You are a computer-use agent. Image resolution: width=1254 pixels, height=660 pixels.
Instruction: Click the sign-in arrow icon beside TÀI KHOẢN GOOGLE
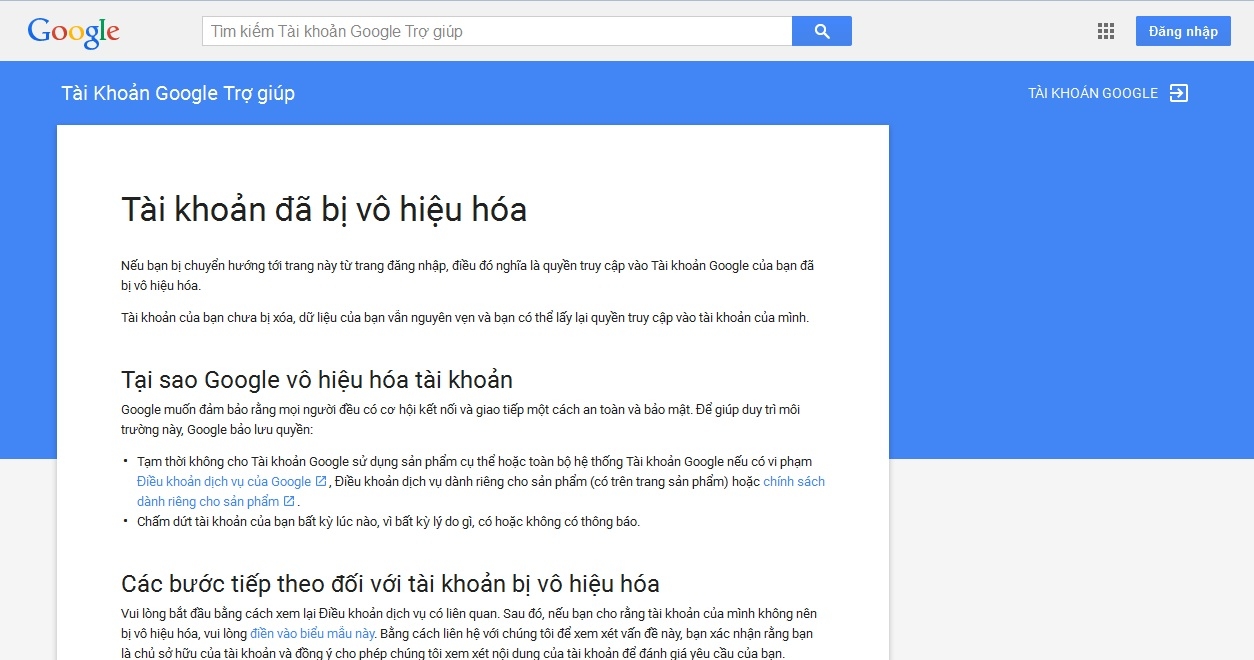pyautogui.click(x=1179, y=92)
